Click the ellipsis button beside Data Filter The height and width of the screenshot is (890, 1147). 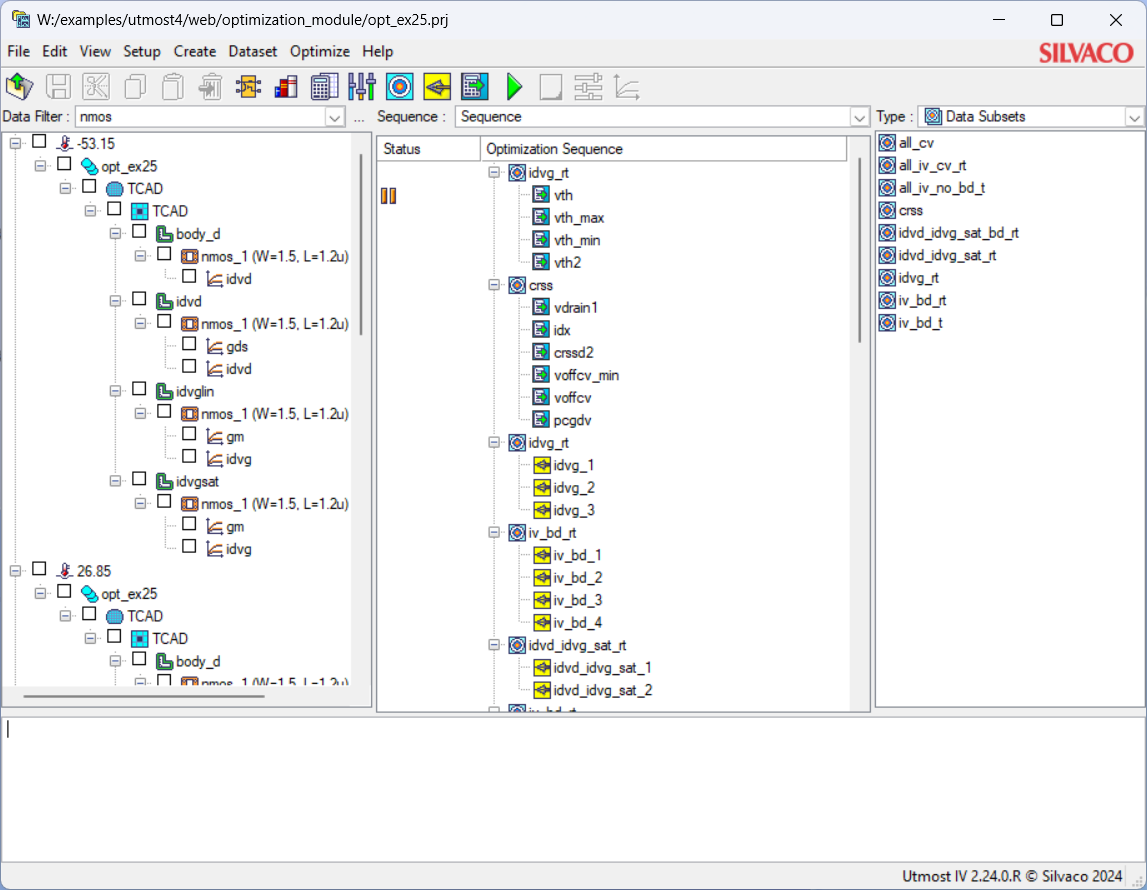(x=358, y=117)
